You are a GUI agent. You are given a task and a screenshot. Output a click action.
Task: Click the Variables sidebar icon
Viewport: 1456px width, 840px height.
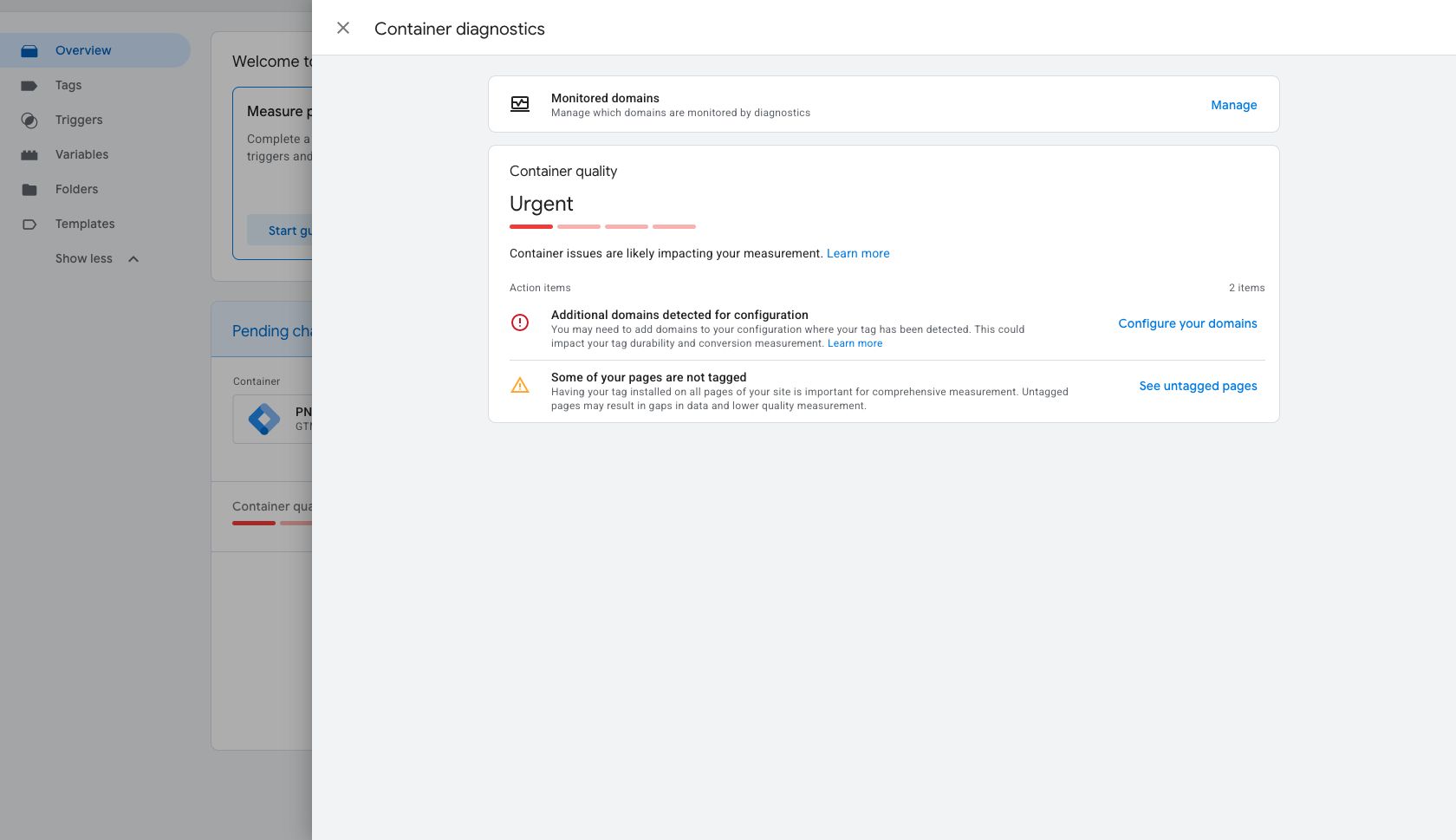[x=29, y=155]
